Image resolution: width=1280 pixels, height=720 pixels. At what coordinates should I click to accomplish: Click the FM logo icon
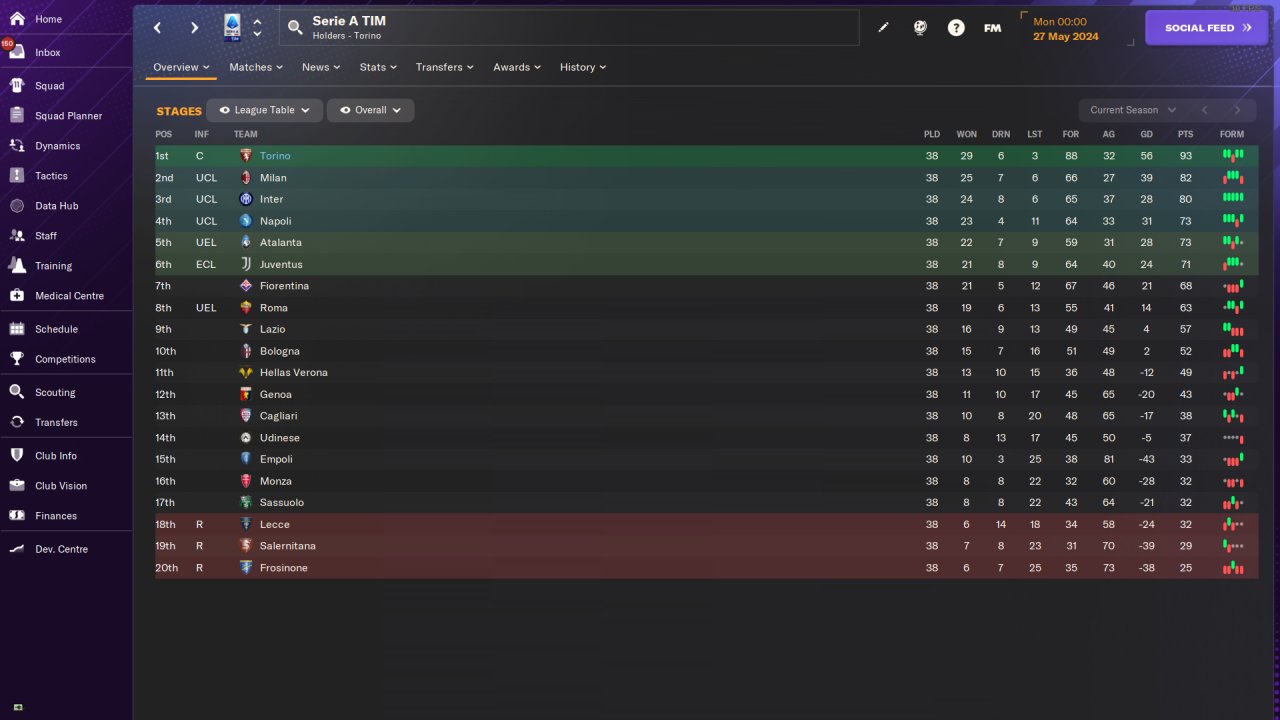[x=992, y=28]
